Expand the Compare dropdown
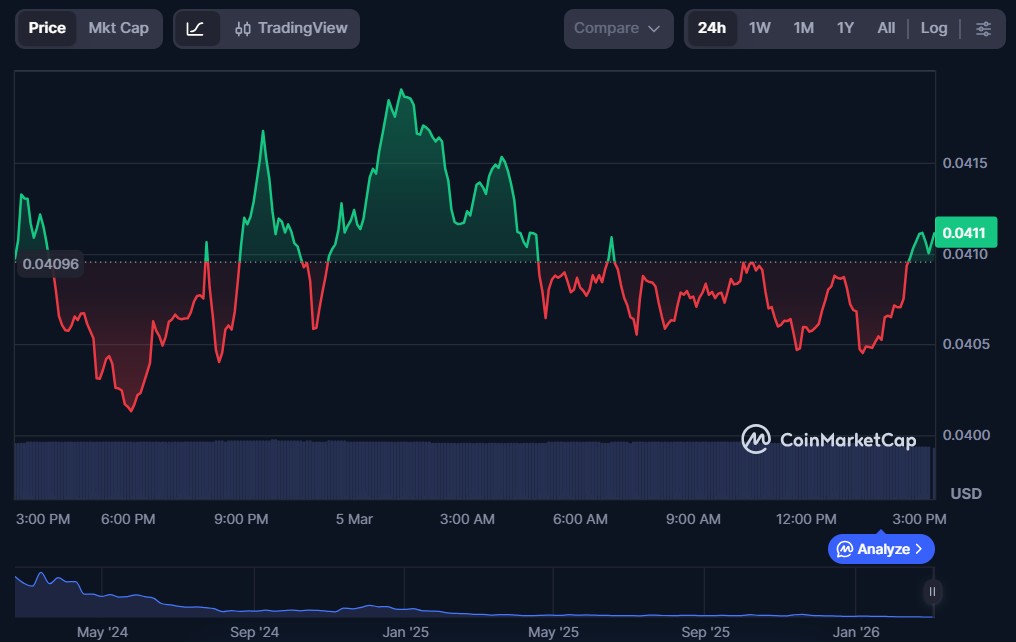Viewport: 1016px width, 642px height. [617, 29]
